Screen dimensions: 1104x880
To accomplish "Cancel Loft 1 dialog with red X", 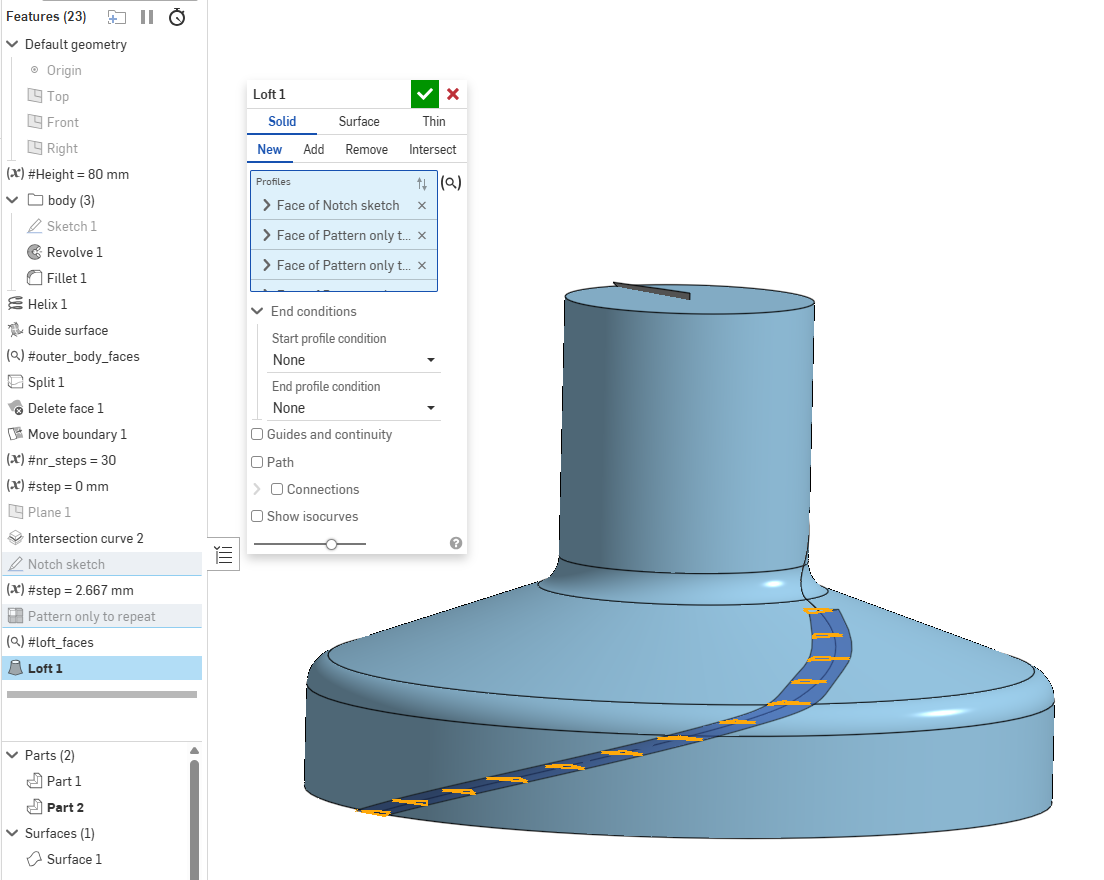I will click(453, 94).
